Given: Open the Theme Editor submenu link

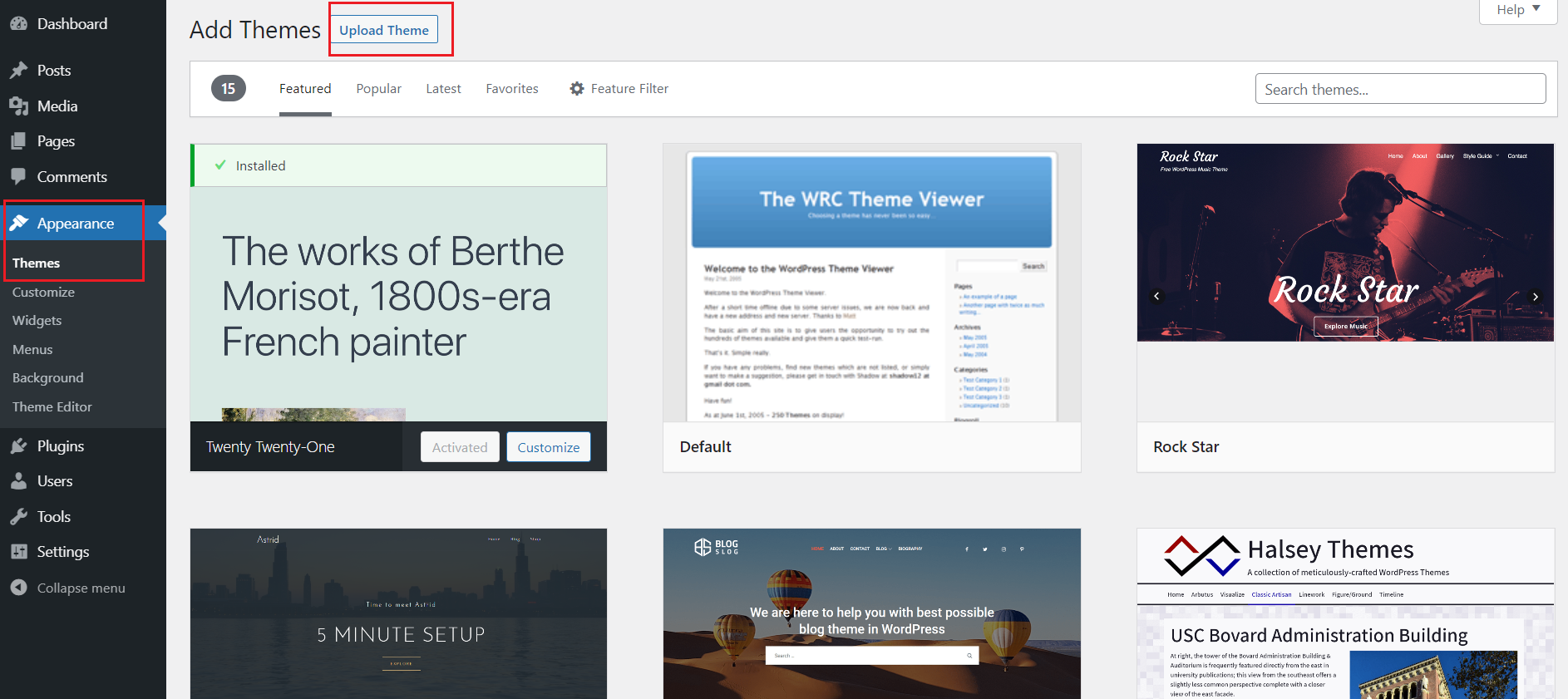Looking at the screenshot, I should pyautogui.click(x=52, y=407).
